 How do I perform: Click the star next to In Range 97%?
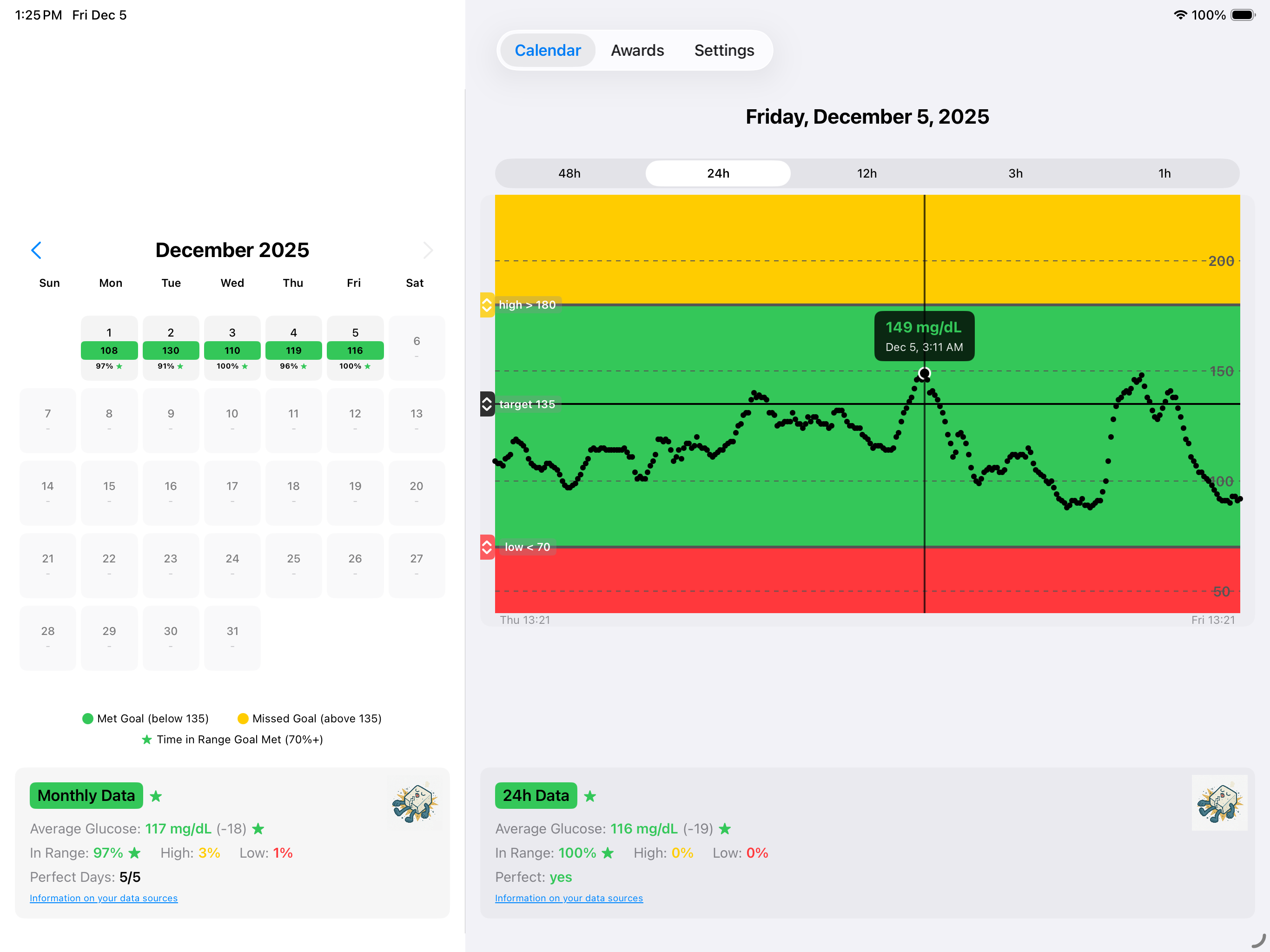134,853
